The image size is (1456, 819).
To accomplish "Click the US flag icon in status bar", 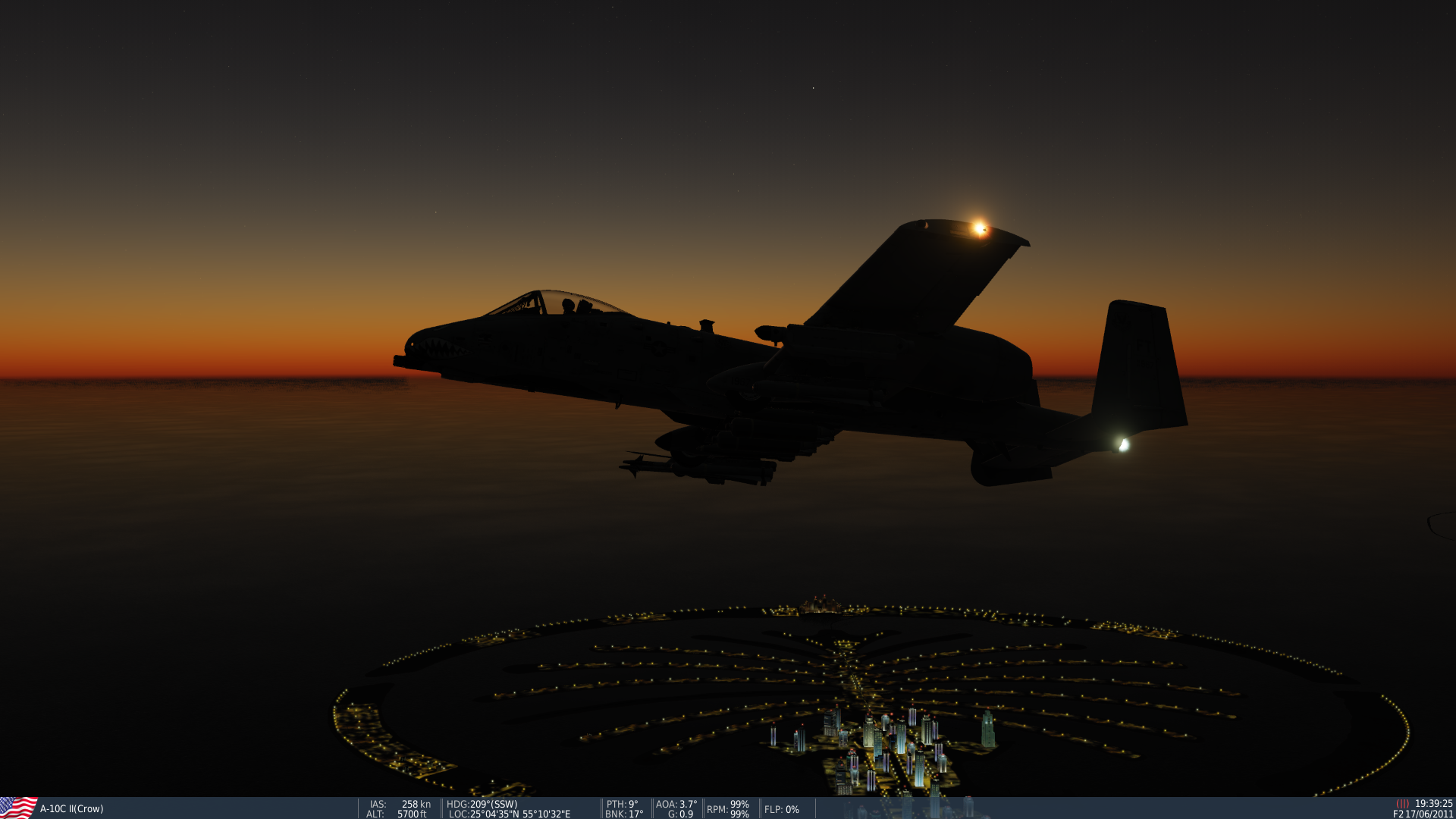I will [18, 808].
